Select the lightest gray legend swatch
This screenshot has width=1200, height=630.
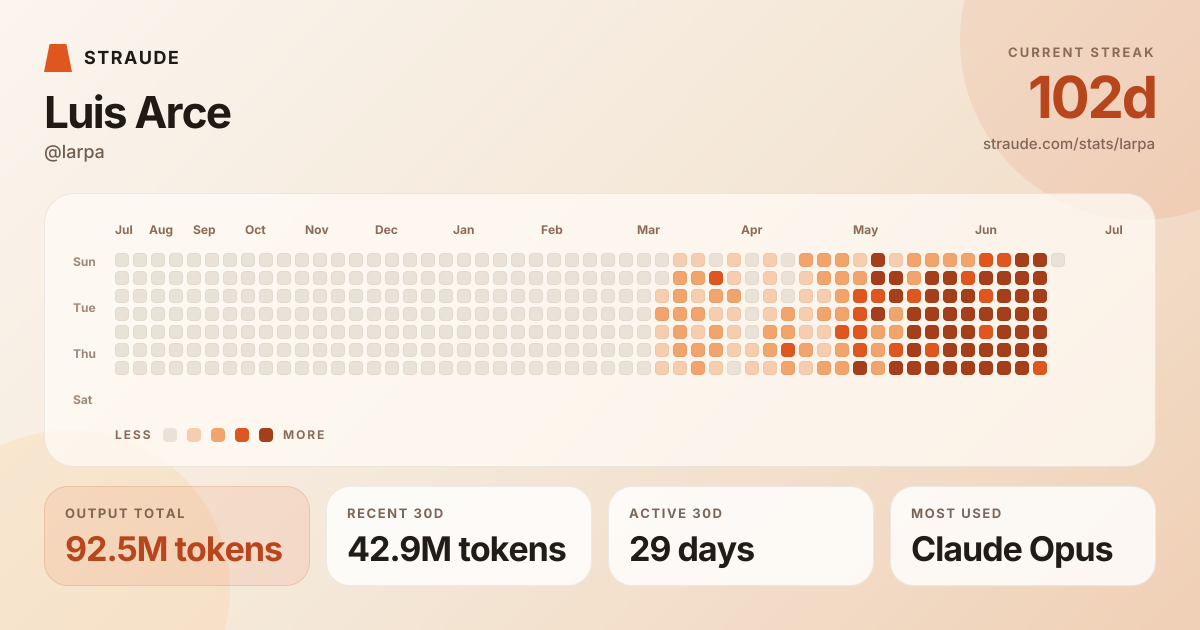(x=170, y=435)
